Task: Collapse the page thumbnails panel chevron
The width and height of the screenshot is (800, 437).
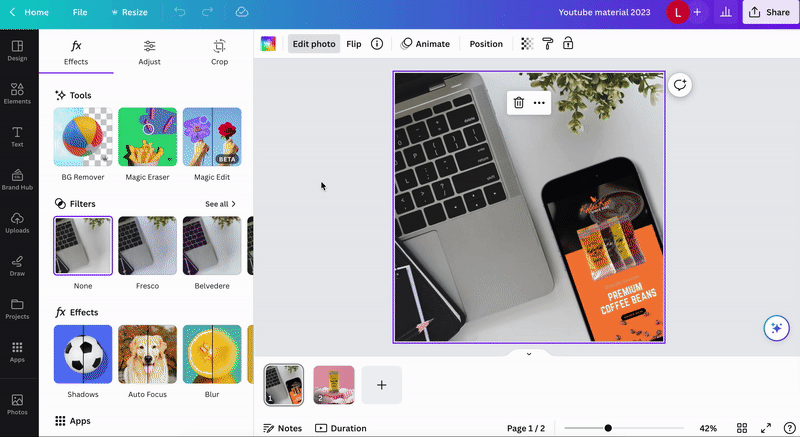Action: [528, 354]
